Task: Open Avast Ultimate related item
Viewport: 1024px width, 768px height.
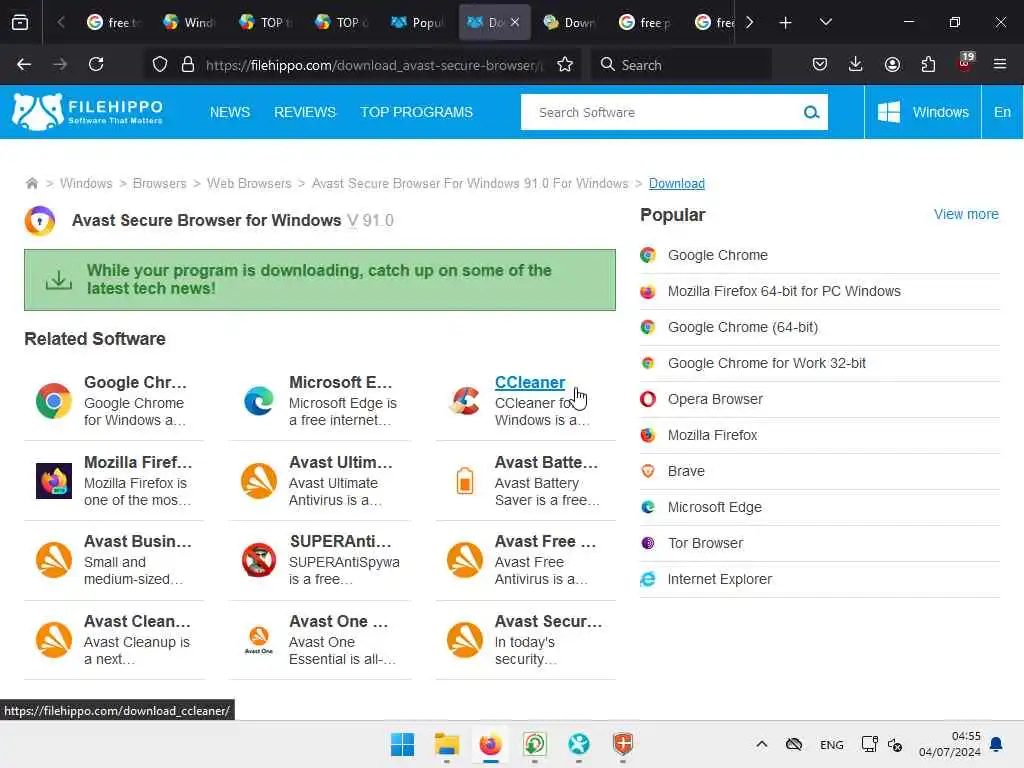Action: [x=320, y=481]
